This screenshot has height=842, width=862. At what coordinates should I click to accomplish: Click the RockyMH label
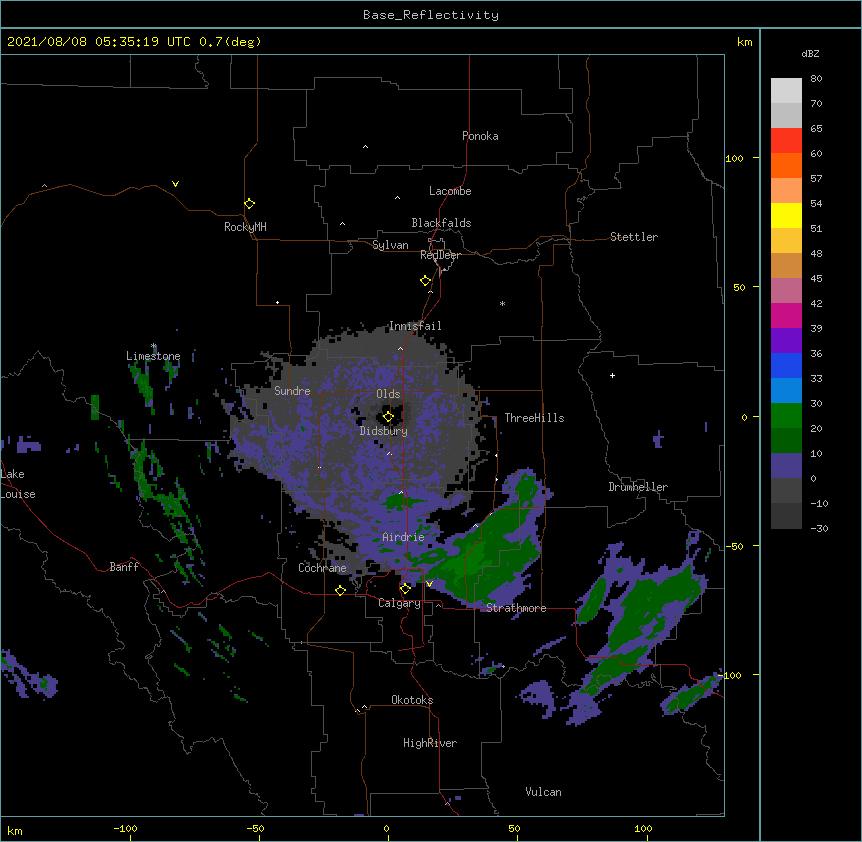tap(245, 226)
